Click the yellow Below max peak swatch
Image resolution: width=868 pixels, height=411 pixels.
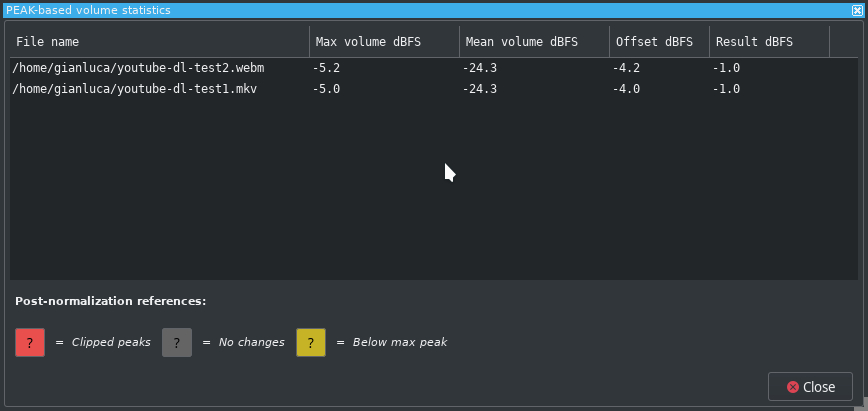coord(311,342)
